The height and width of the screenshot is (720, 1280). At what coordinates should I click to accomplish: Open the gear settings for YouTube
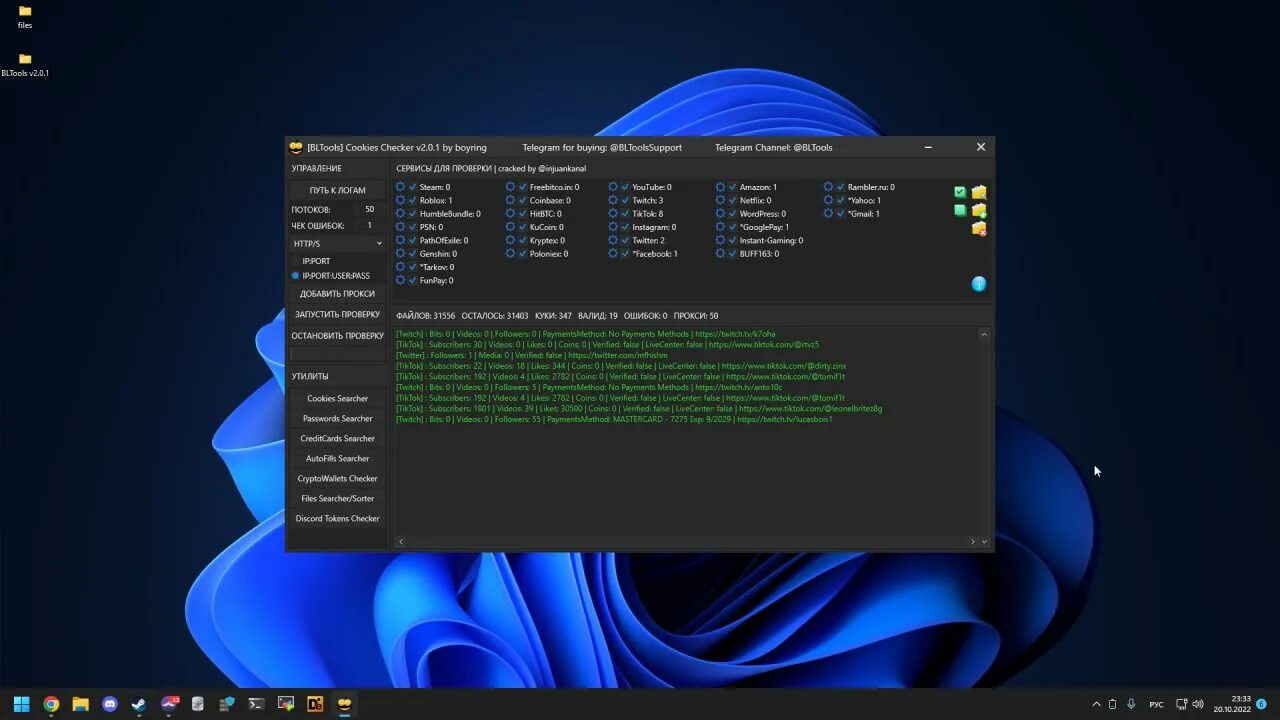click(x=612, y=187)
